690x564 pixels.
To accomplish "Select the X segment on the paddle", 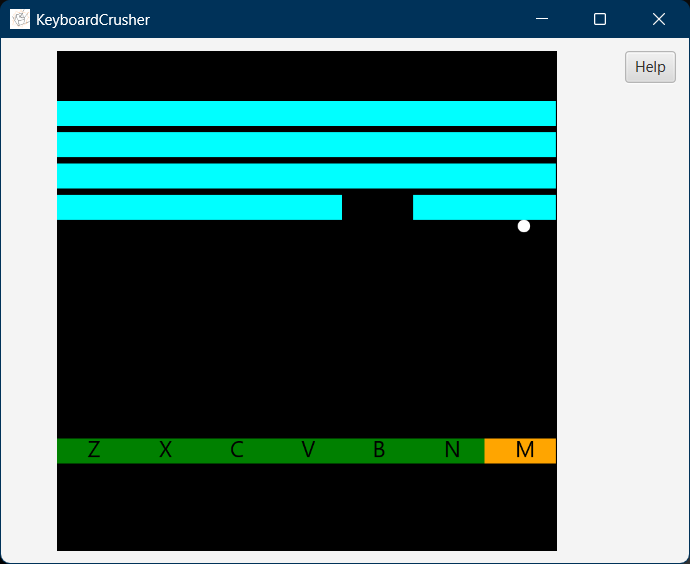I will (x=165, y=451).
